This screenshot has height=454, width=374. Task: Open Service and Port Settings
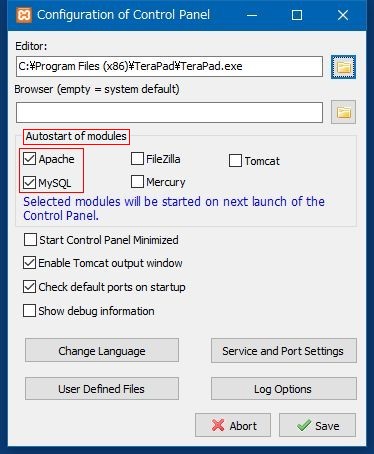coord(284,351)
